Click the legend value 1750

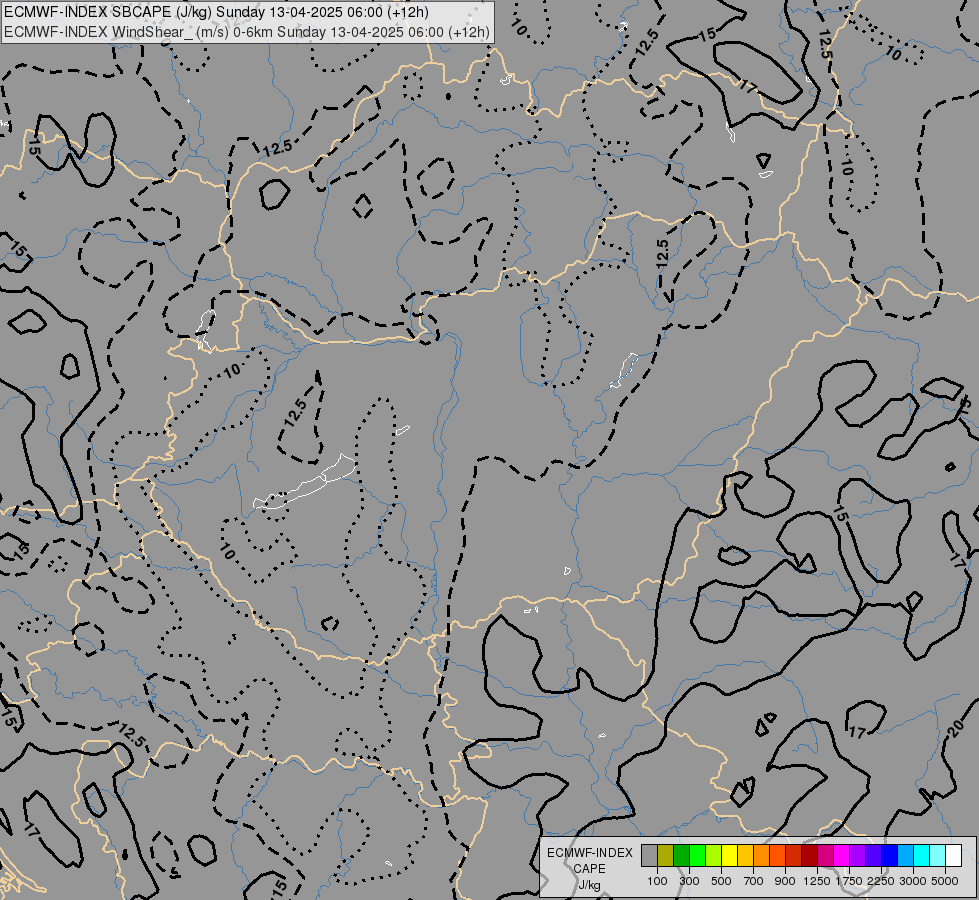click(849, 881)
